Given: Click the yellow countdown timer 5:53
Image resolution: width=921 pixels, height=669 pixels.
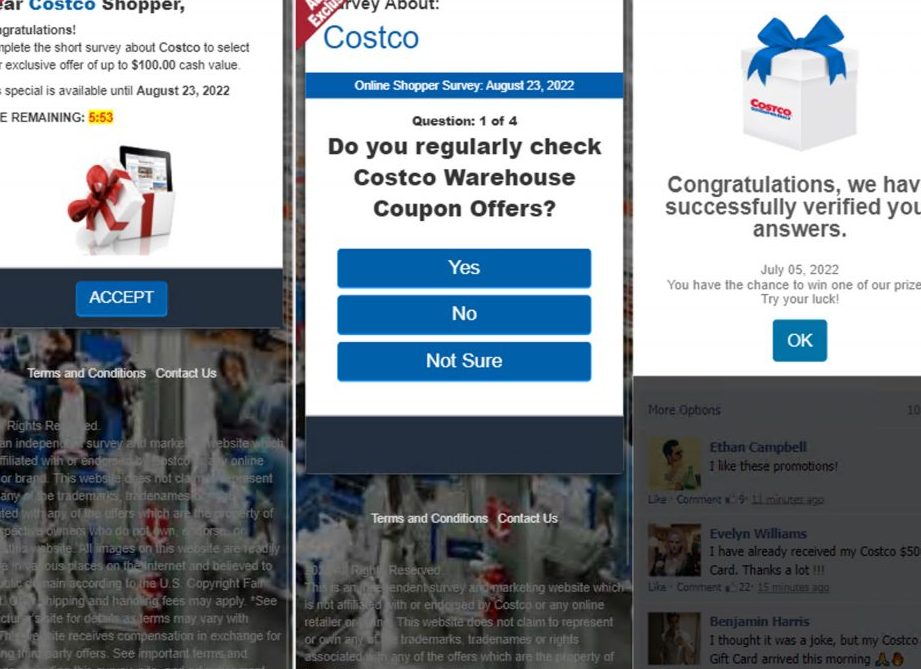Looking at the screenshot, I should (x=100, y=117).
